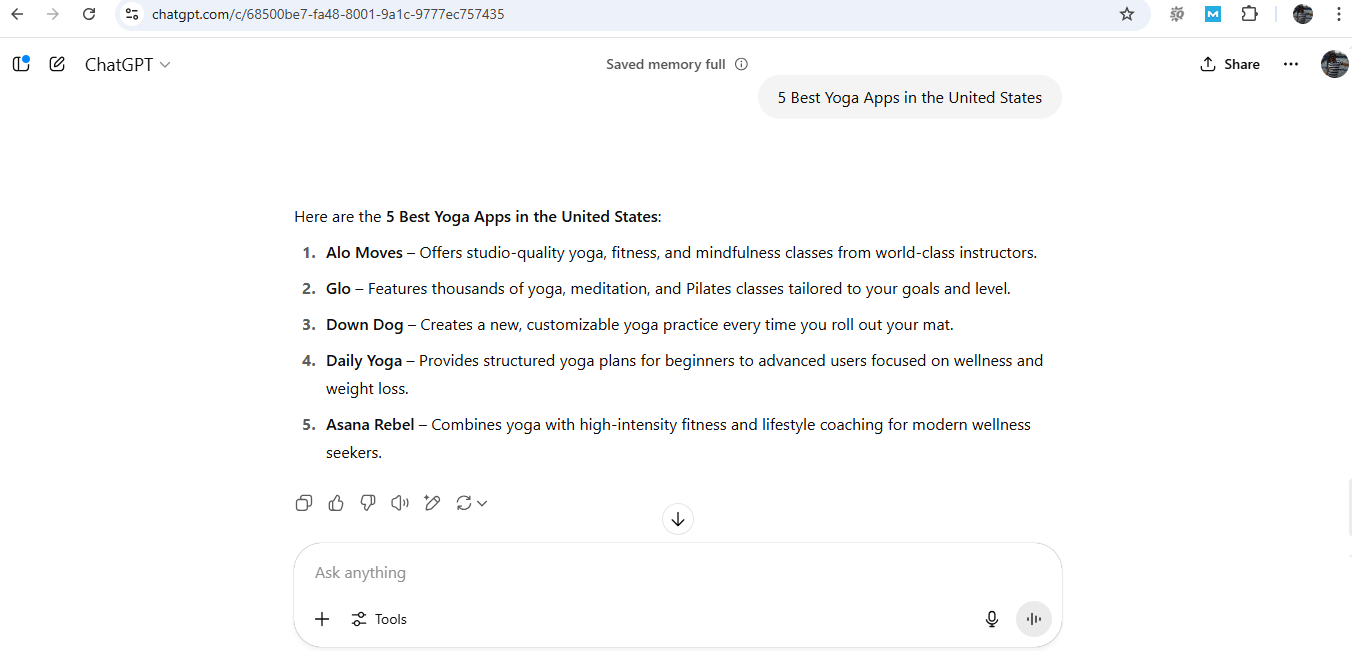The image size is (1352, 651).
Task: Start voice mode with waveform button
Action: [1034, 619]
